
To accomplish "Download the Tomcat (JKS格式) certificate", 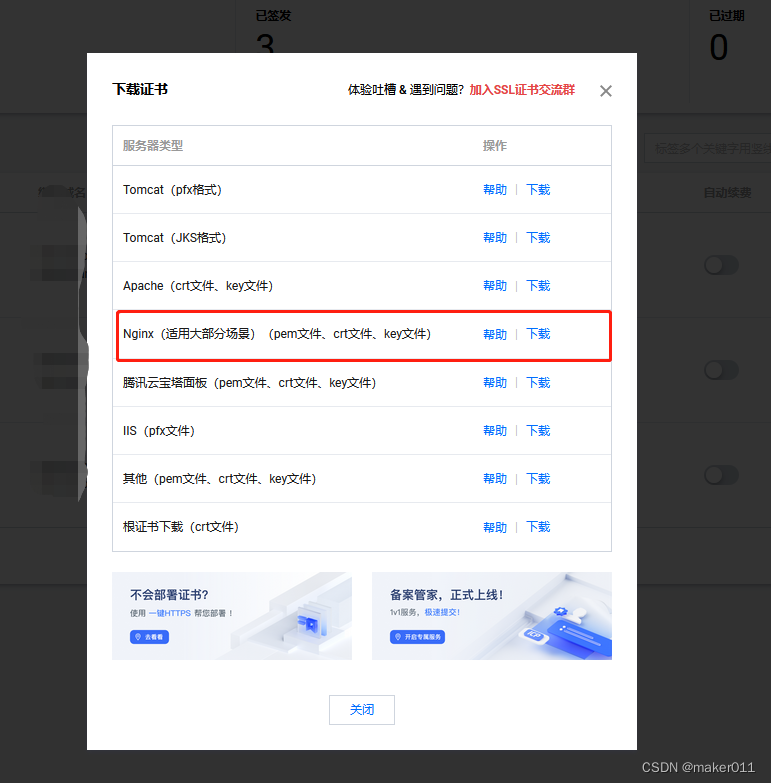I will click(x=538, y=238).
